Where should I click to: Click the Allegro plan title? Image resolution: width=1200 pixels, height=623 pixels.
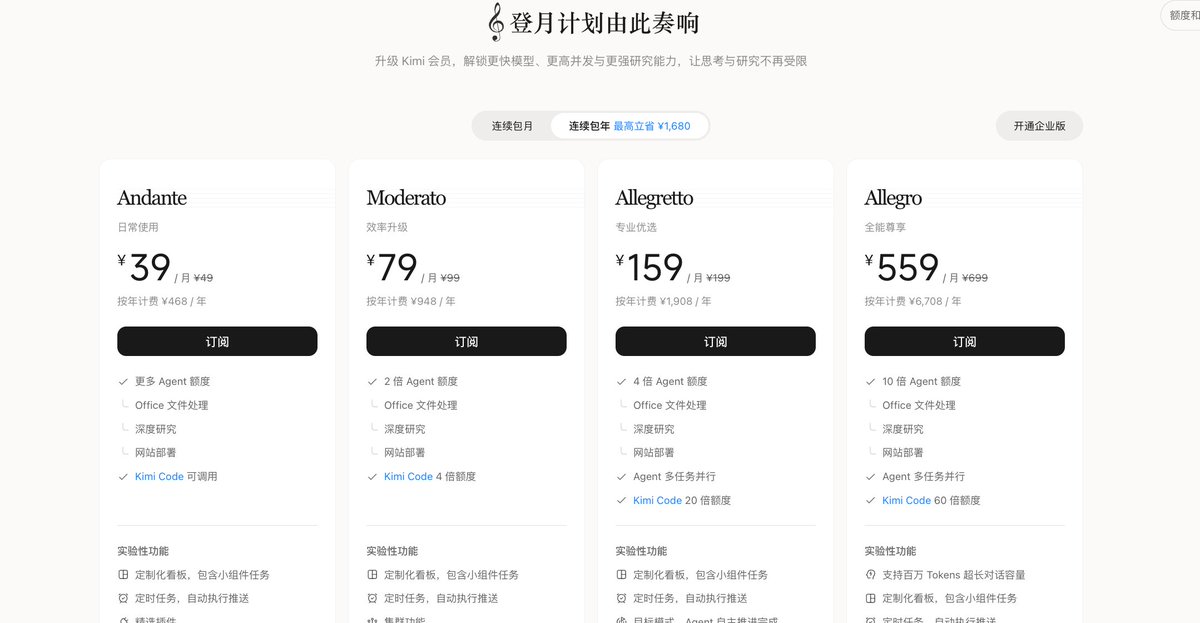tap(893, 198)
